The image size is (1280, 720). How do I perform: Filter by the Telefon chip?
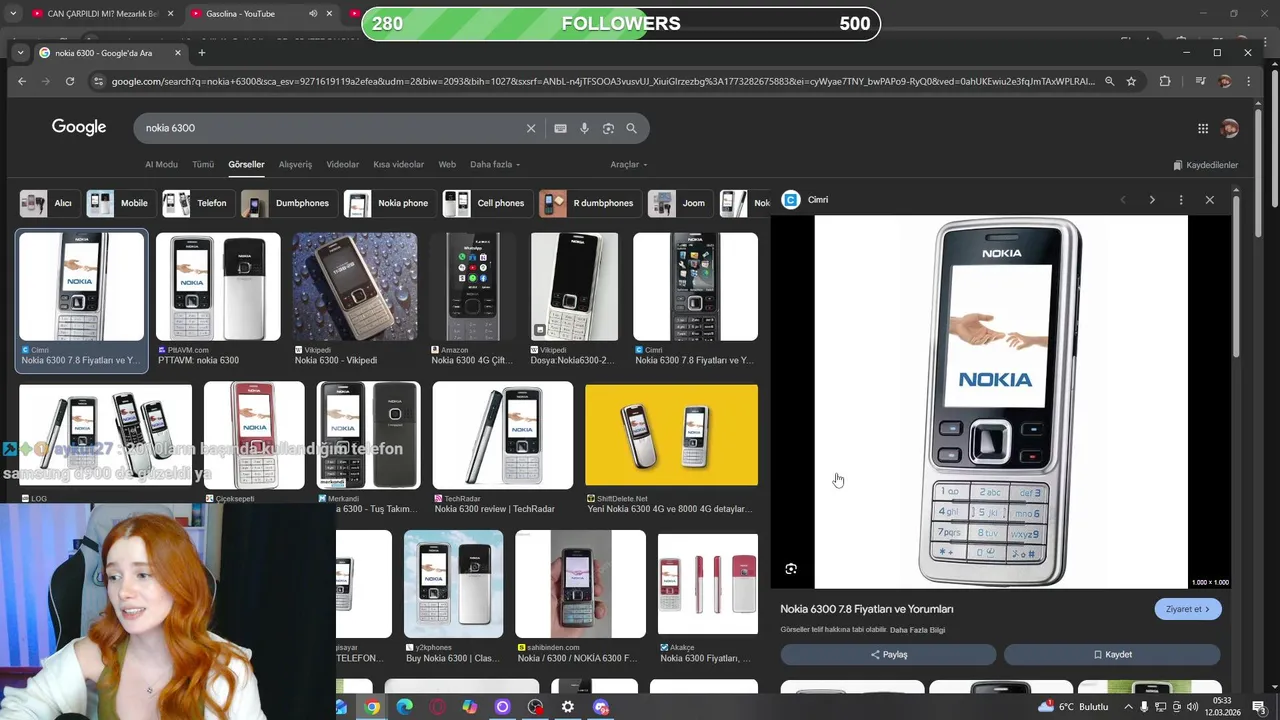pos(197,203)
